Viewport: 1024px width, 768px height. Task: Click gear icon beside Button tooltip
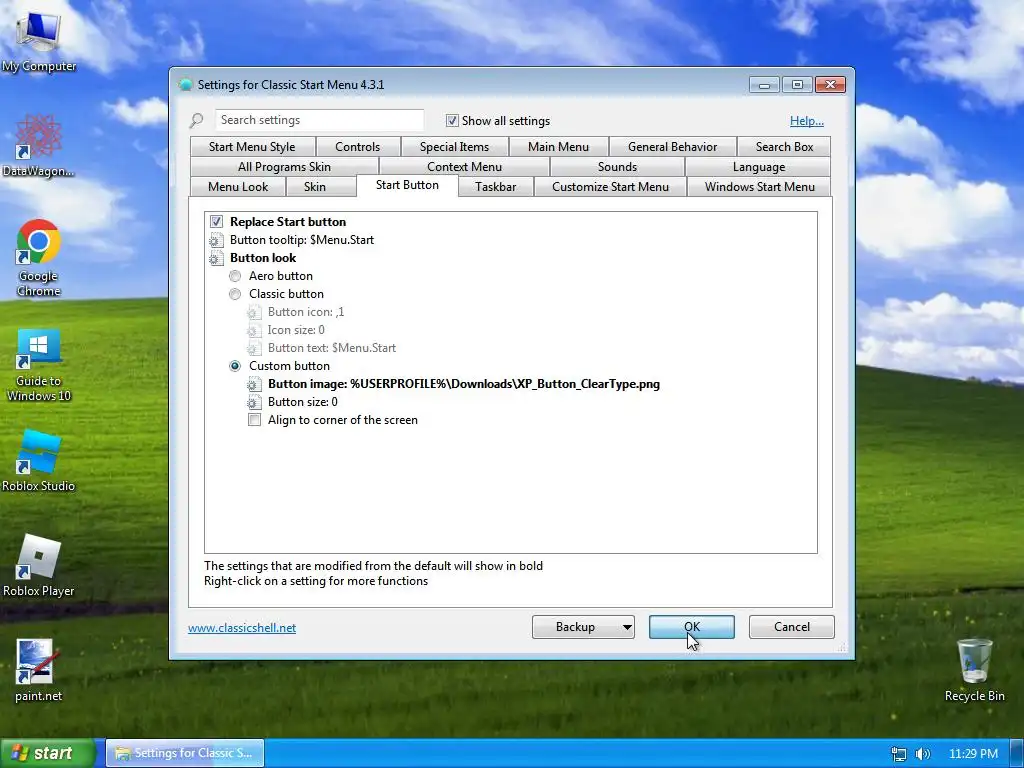pyautogui.click(x=216, y=240)
